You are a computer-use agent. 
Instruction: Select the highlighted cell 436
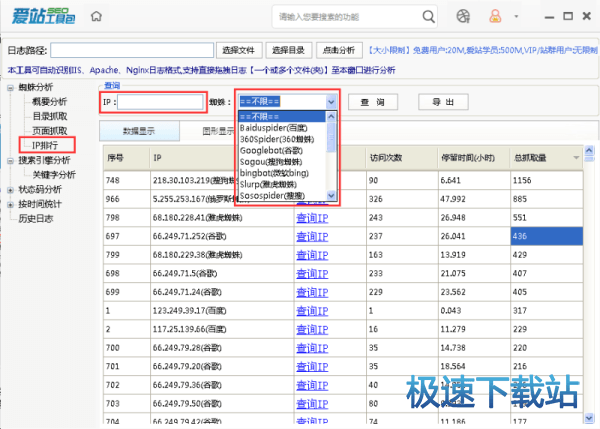pyautogui.click(x=546, y=237)
